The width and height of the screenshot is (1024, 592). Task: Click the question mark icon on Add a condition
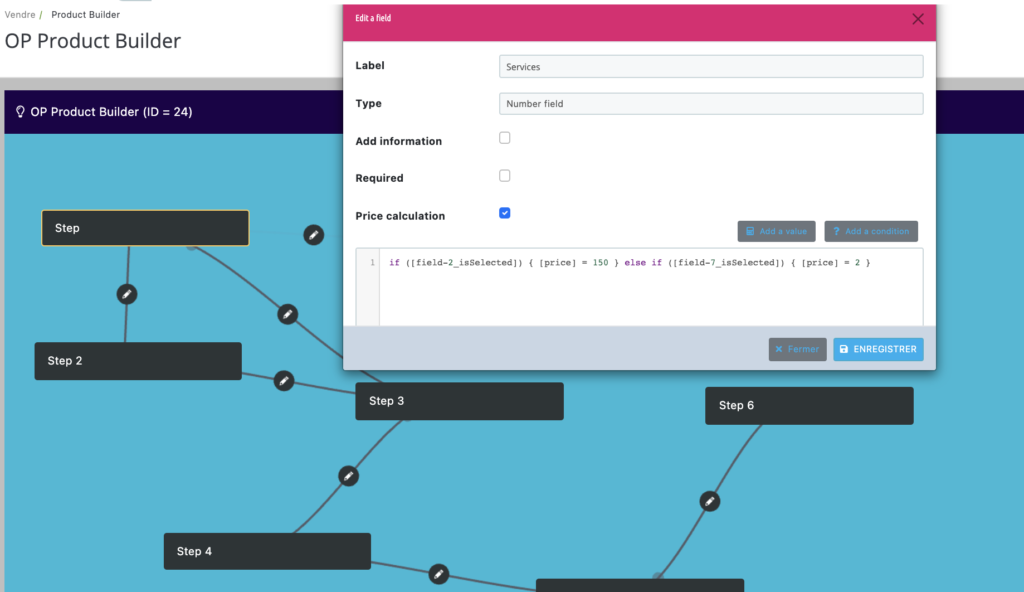point(836,231)
